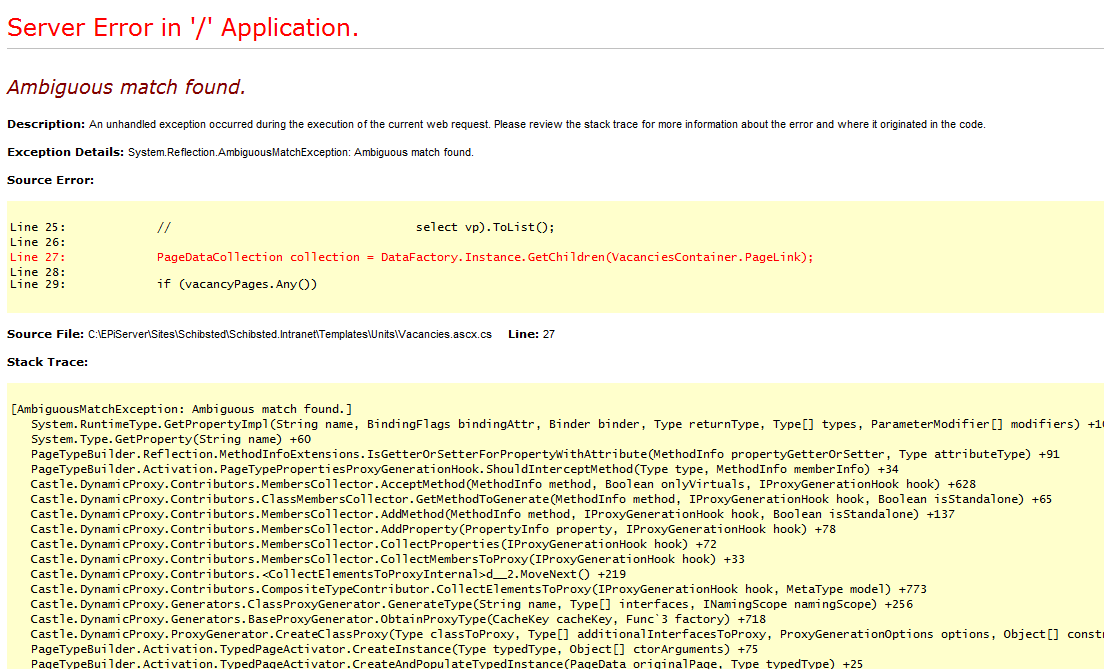The image size is (1104, 669).
Task: Click the red highlighted Line 27 code
Action: pos(485,257)
